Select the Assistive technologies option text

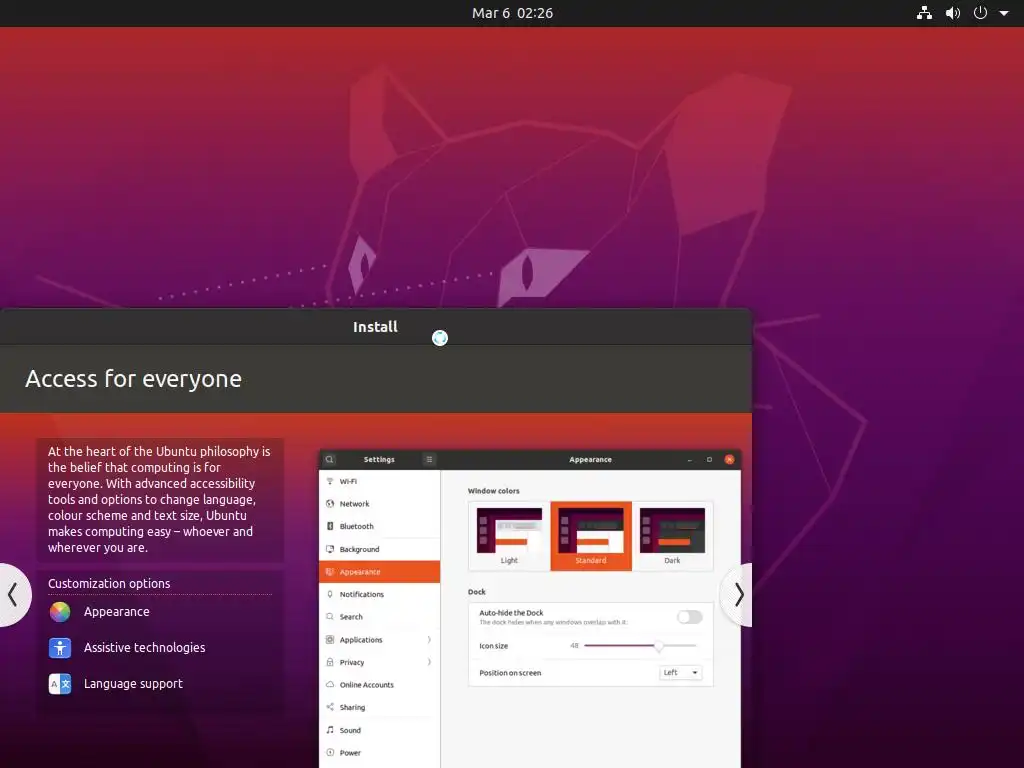point(144,648)
